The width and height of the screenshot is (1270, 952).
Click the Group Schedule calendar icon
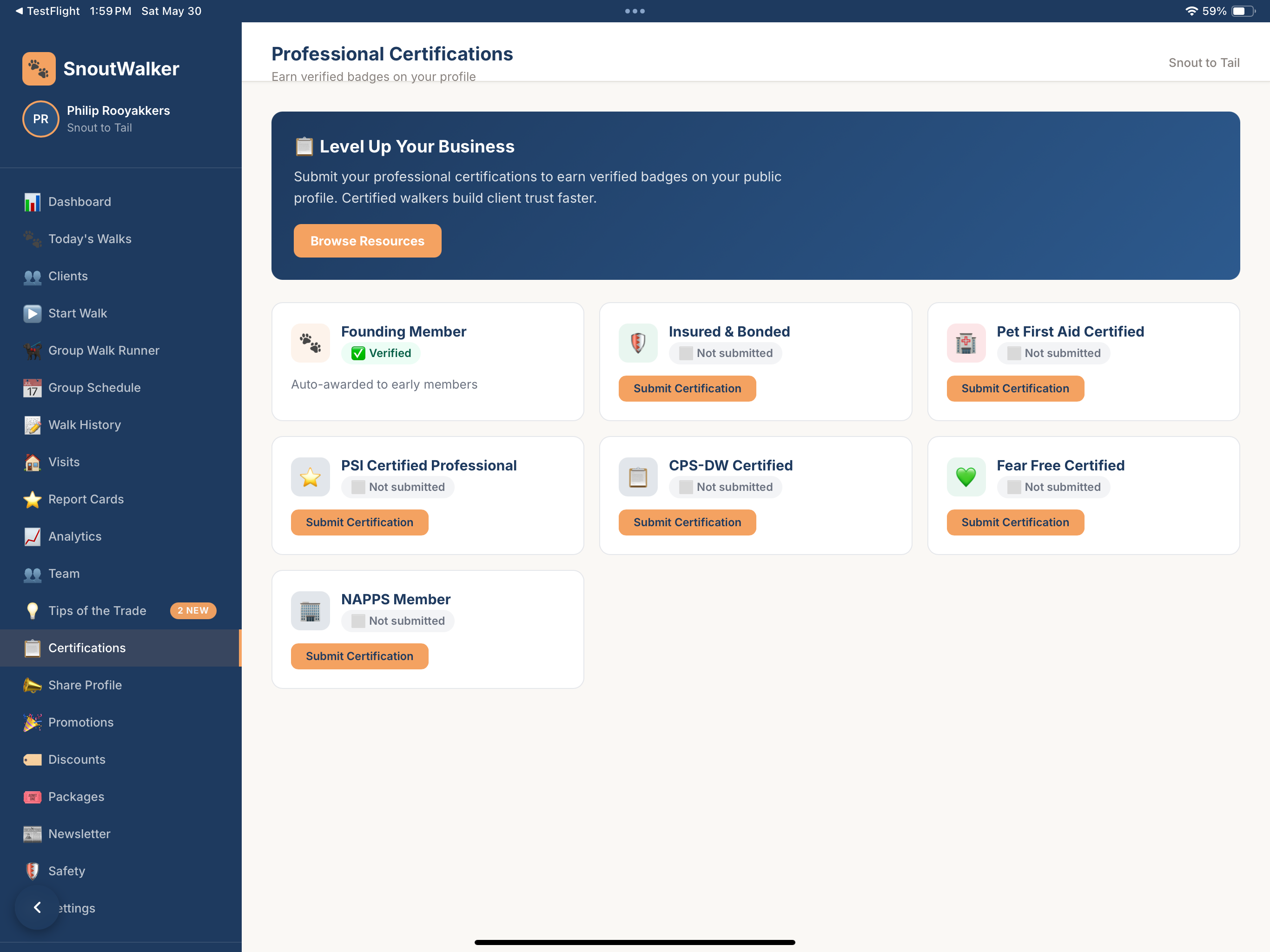coord(32,388)
